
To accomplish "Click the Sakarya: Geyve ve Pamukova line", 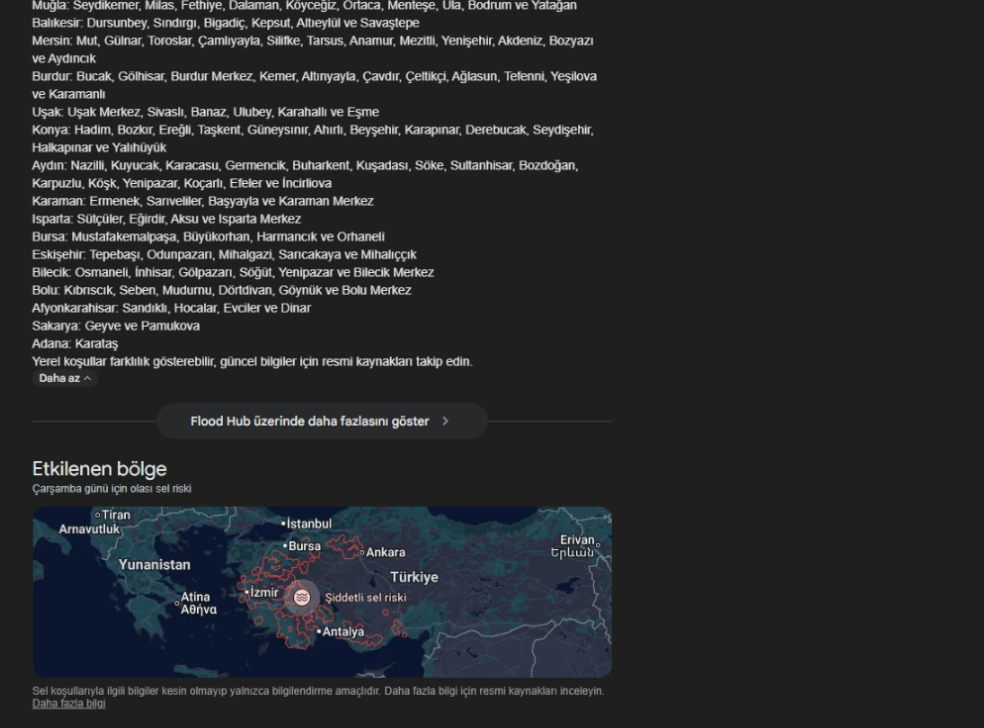I will [x=115, y=326].
